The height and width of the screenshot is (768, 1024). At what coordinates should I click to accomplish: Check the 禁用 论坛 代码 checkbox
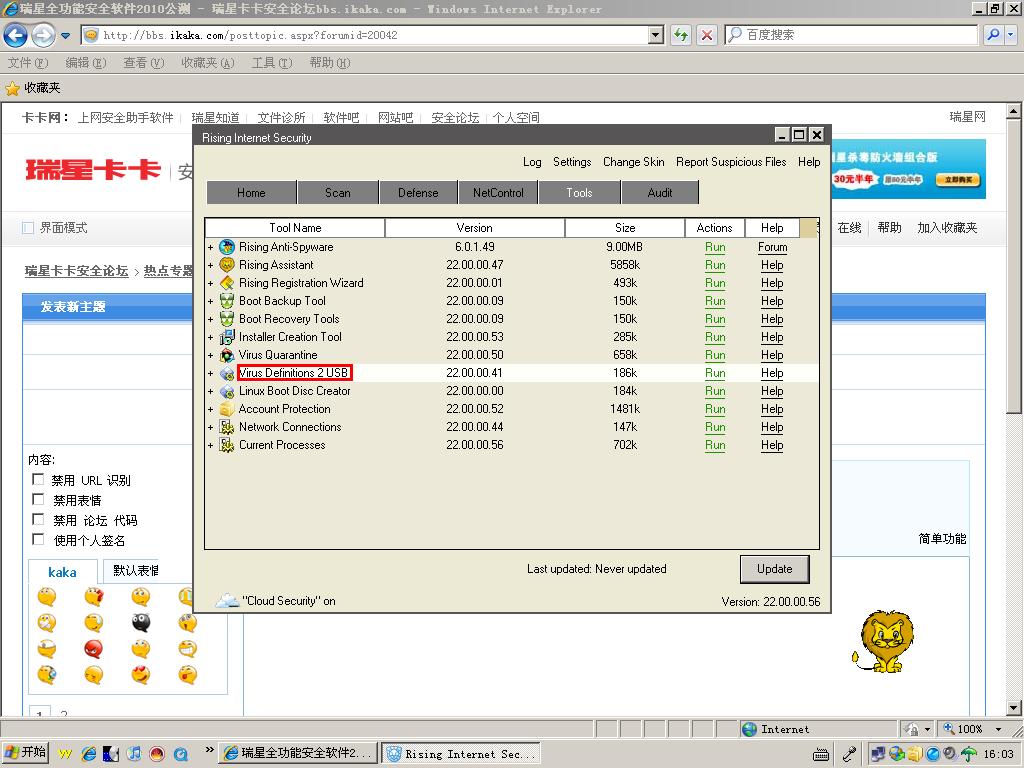(38, 519)
